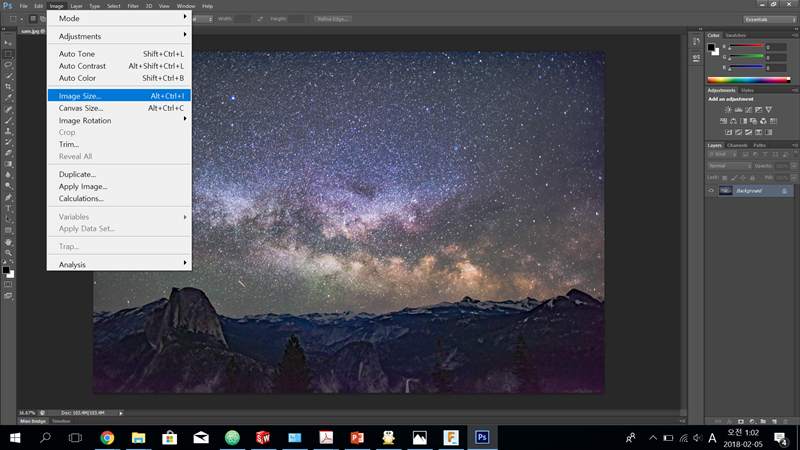Image resolution: width=800 pixels, height=450 pixels.
Task: Select the Eyedropper tool
Action: (8, 98)
